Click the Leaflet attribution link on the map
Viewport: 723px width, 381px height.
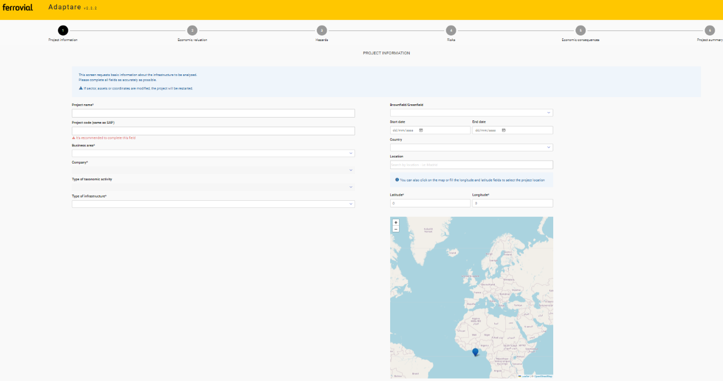[525, 376]
